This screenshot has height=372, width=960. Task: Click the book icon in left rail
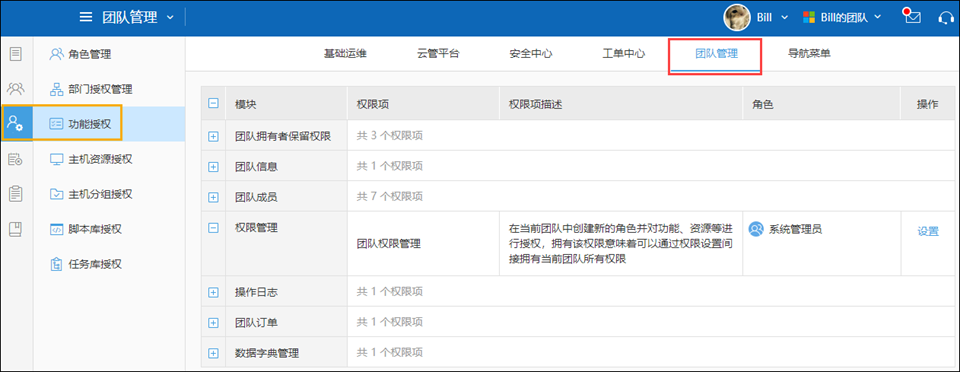tap(16, 229)
